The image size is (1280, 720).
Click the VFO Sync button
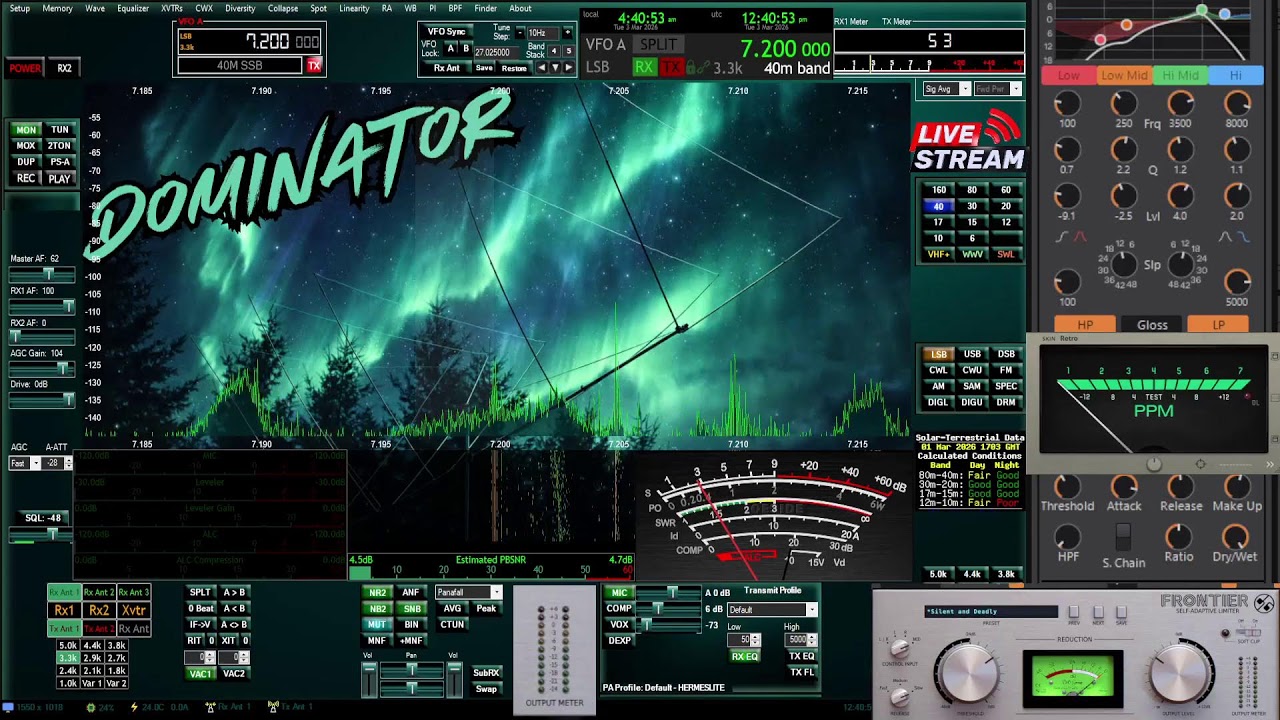click(446, 32)
